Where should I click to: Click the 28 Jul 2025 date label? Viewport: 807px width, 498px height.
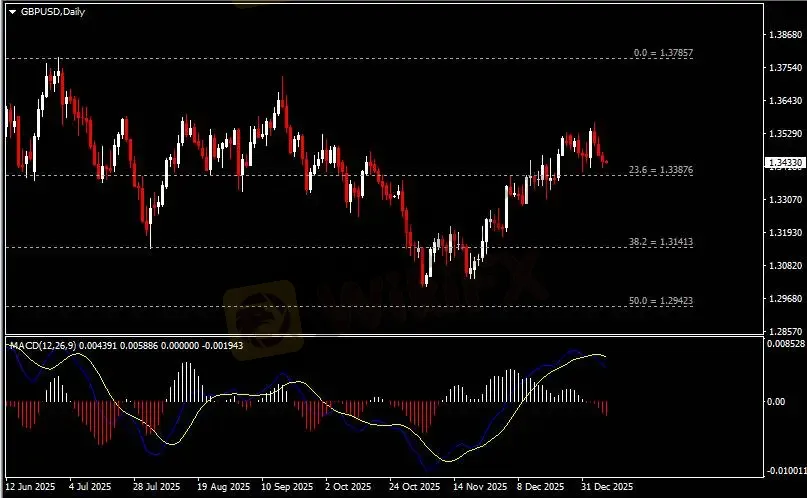click(154, 487)
